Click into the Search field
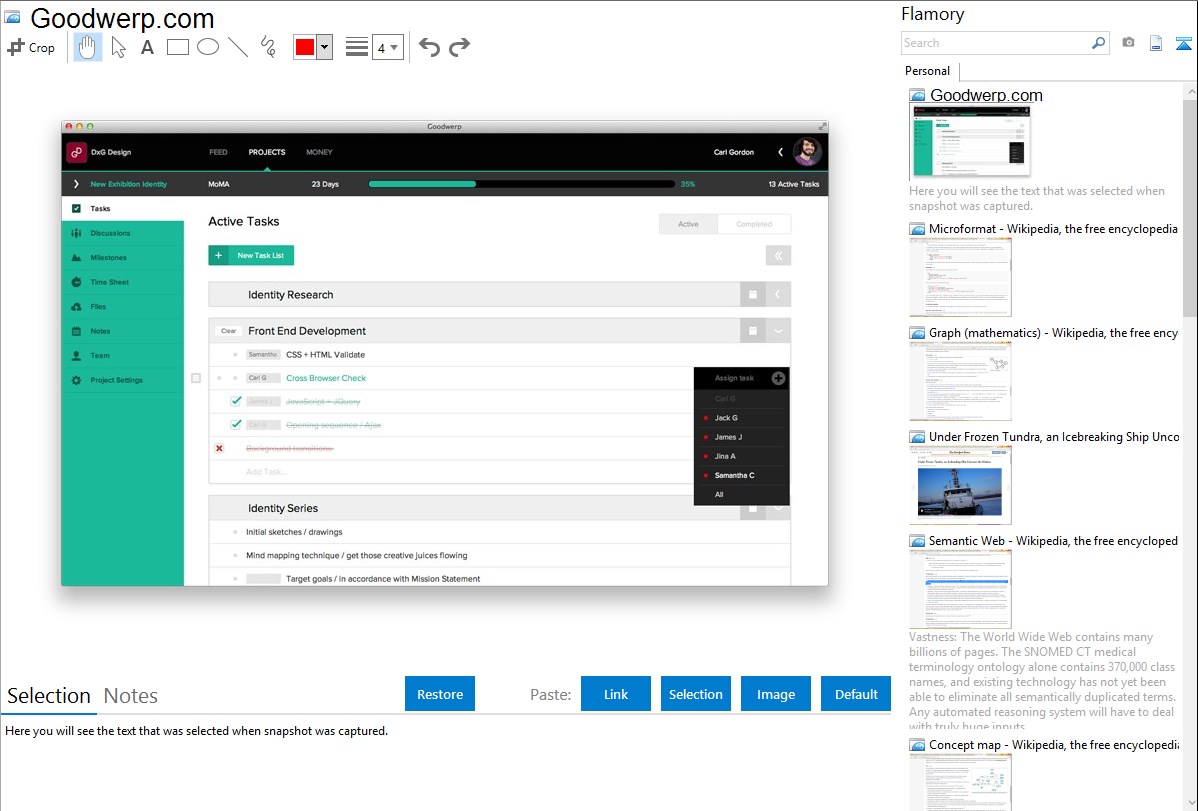Screen dimensions: 1198x811 996,43
